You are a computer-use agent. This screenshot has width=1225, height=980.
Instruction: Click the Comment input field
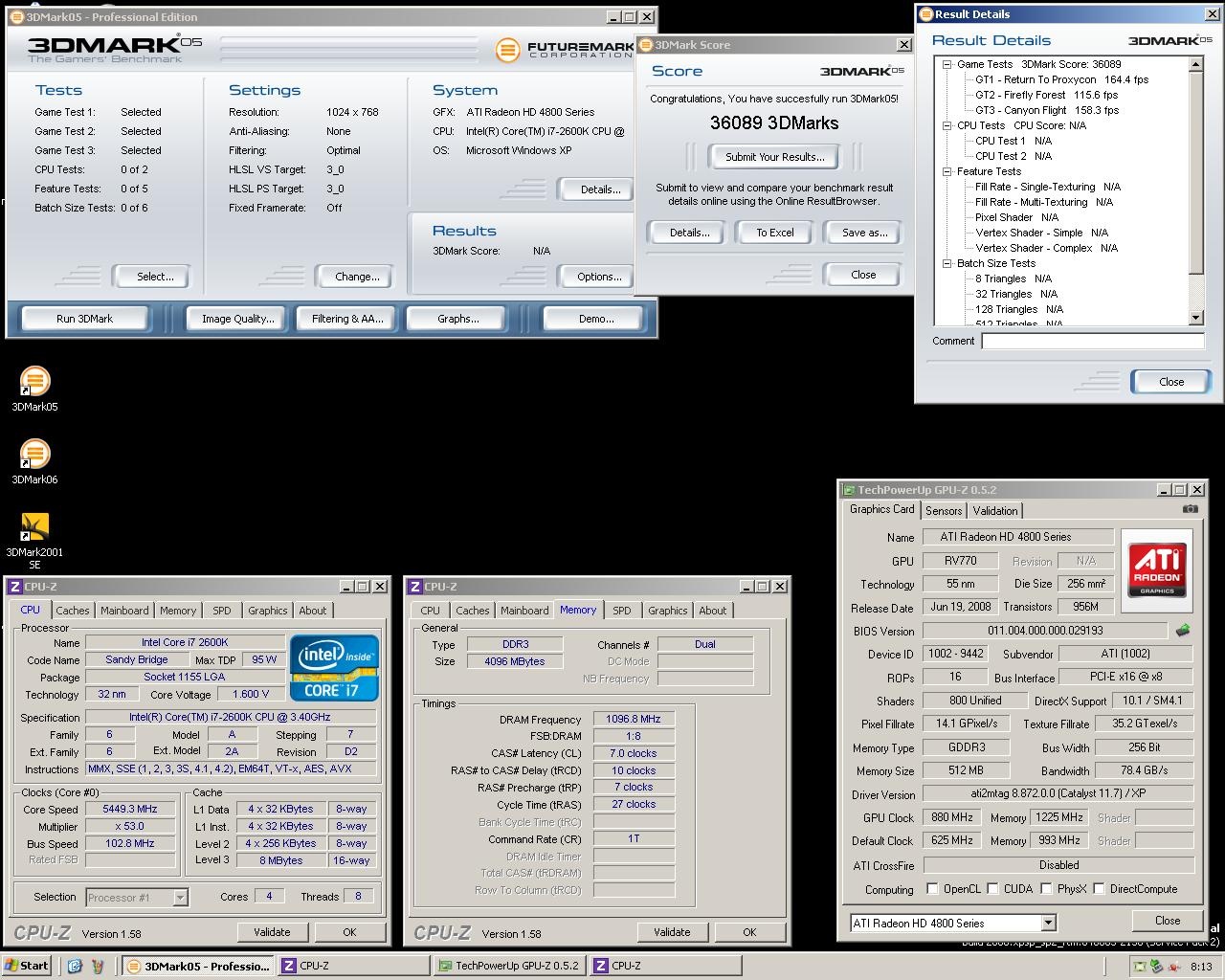(1092, 342)
